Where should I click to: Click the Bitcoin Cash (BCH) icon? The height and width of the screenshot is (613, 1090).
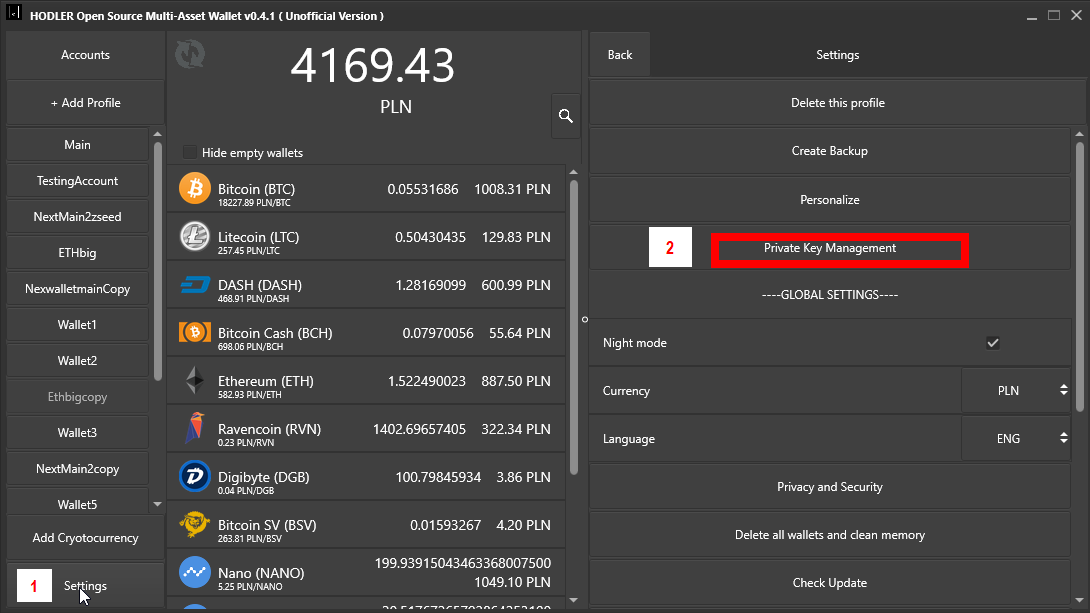point(195,332)
